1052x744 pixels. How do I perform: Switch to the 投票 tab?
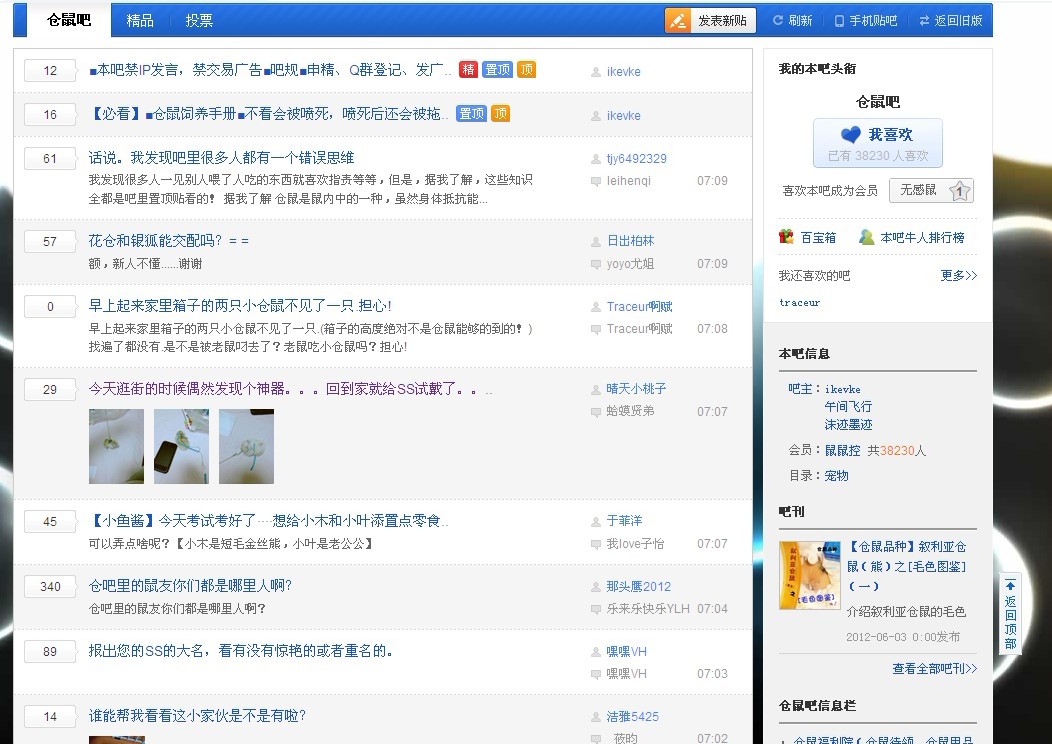point(199,21)
